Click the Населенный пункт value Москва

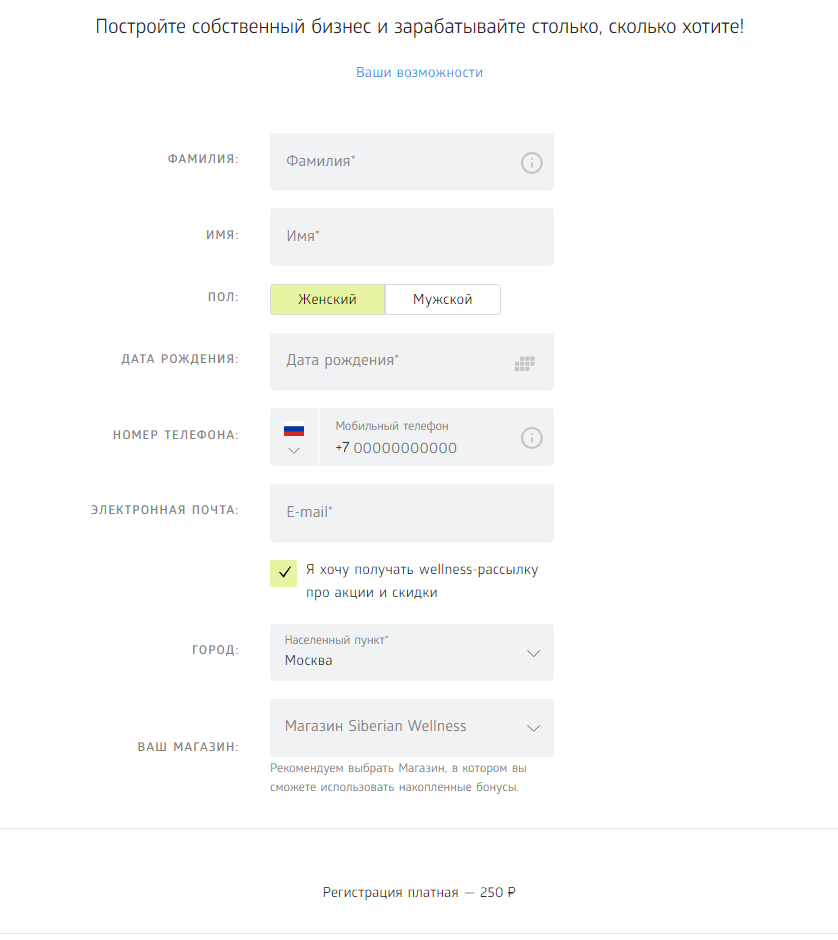tap(309, 660)
